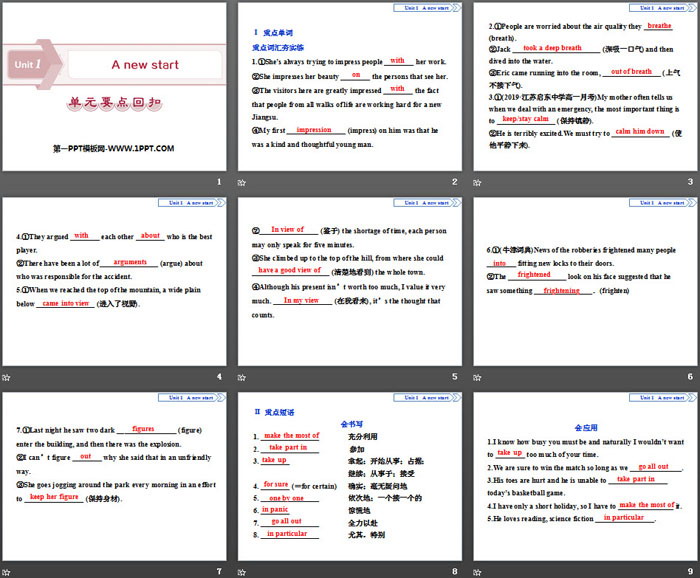
Task: Click the animation star icon under slide 4
Action: [6, 378]
